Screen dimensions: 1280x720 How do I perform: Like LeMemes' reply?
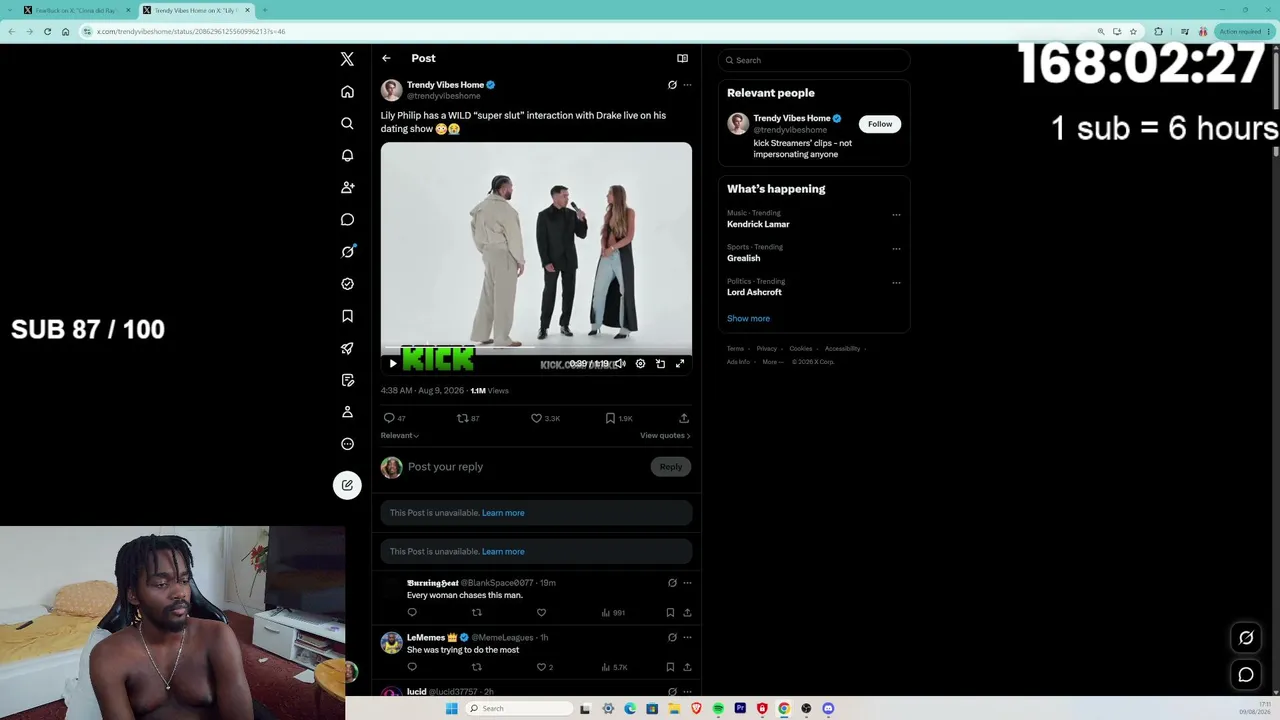[x=545, y=667]
